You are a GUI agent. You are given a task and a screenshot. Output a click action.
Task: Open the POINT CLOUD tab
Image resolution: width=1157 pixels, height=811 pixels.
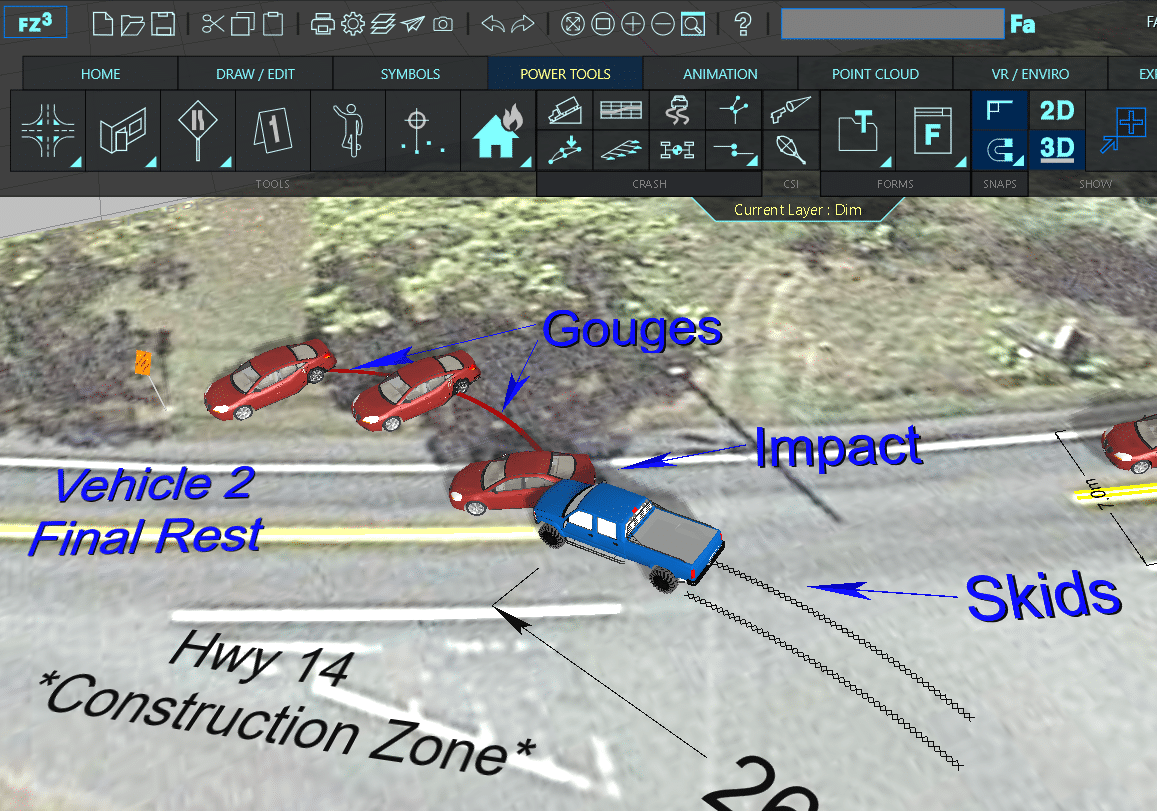click(875, 74)
